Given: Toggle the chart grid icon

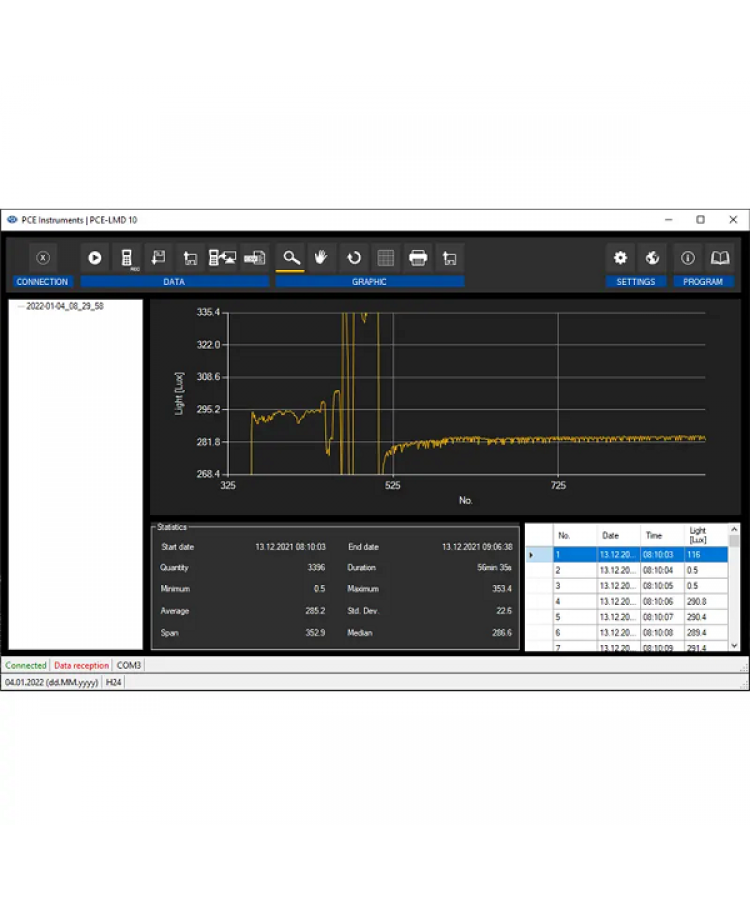Looking at the screenshot, I should pos(385,257).
